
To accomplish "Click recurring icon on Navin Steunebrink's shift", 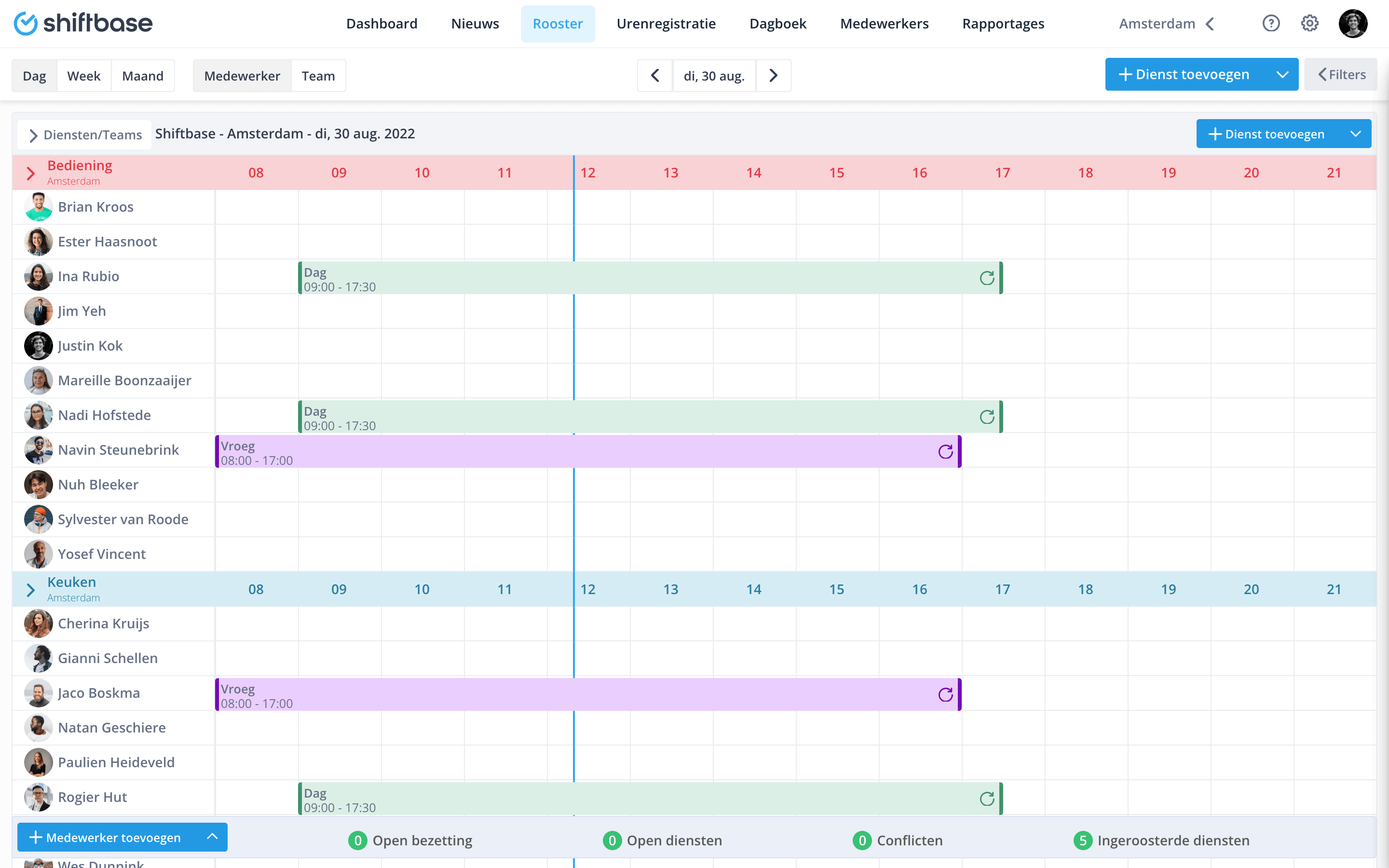I will (x=945, y=452).
